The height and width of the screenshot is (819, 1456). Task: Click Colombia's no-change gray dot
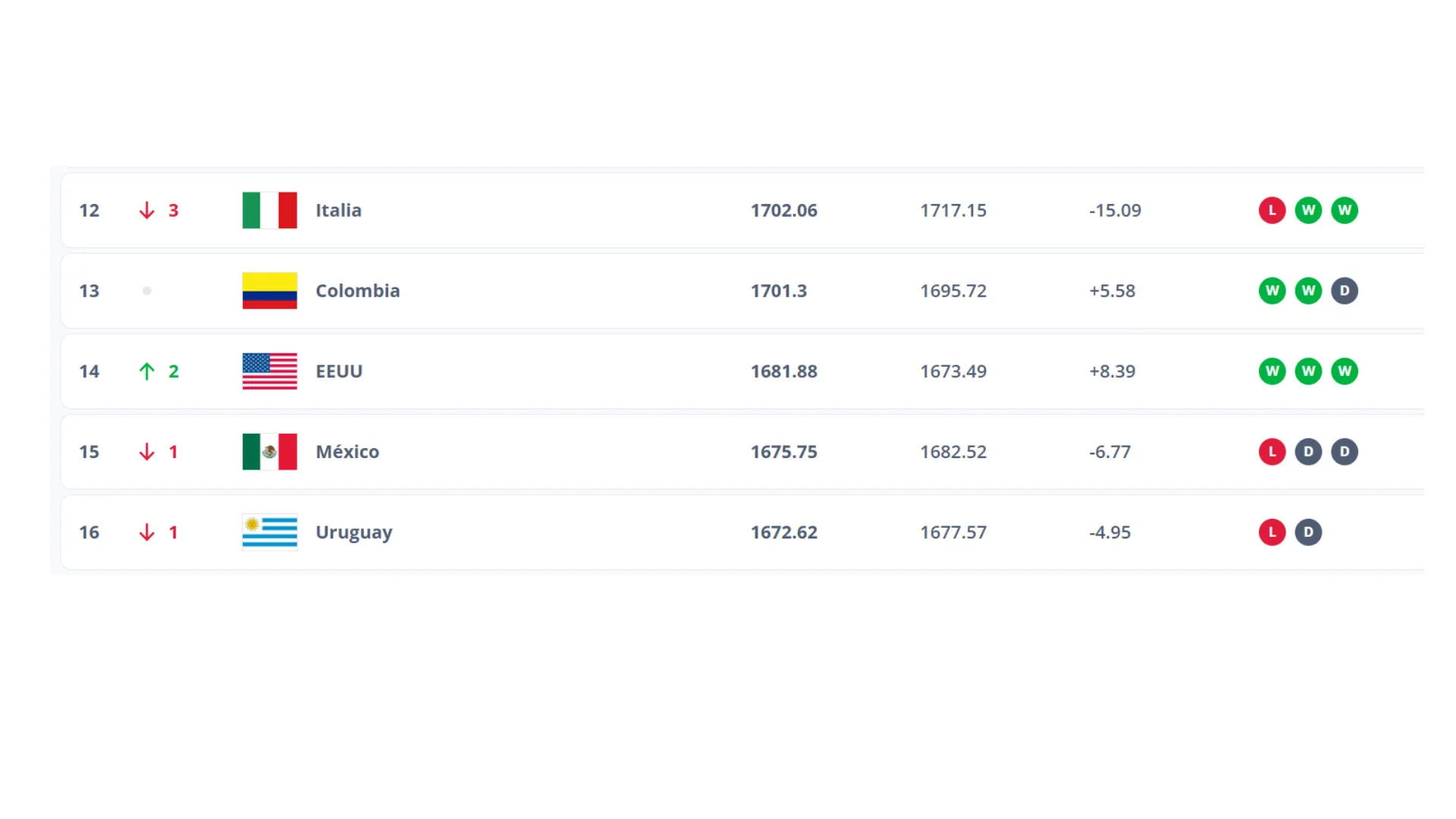tap(146, 290)
